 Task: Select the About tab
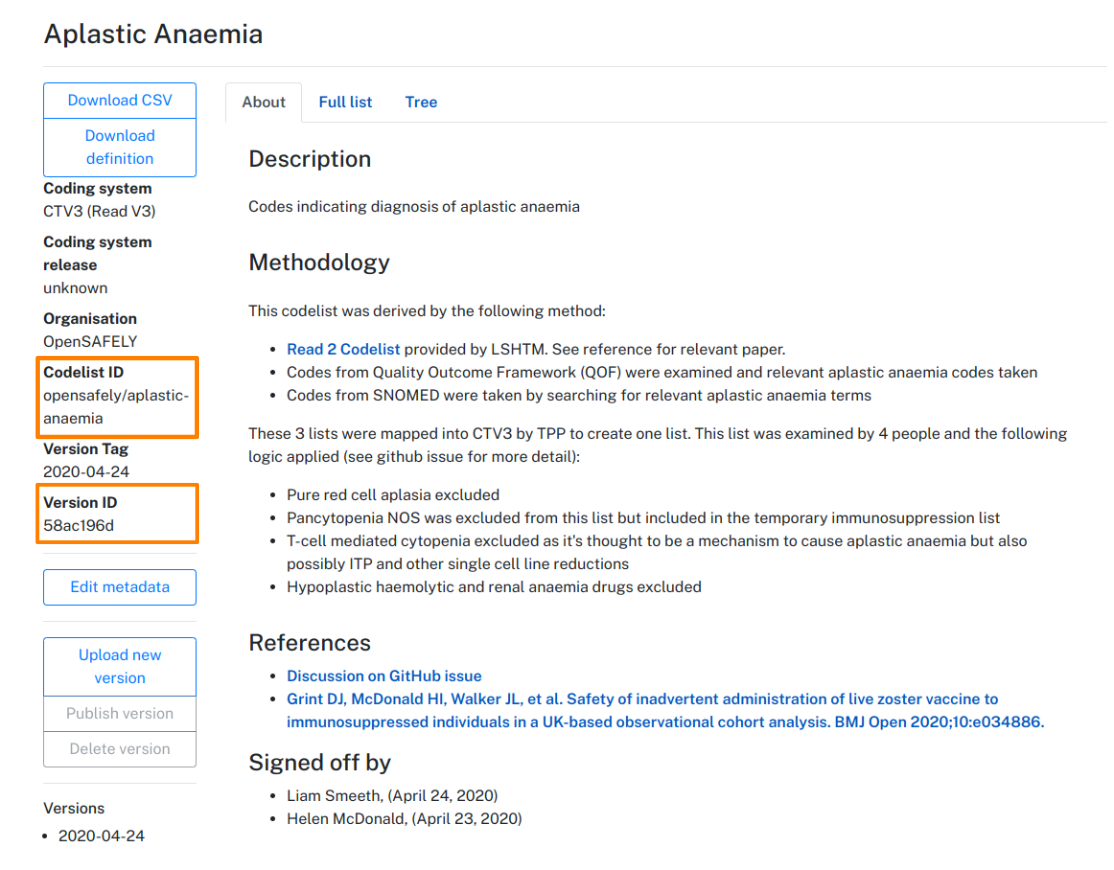(x=263, y=101)
